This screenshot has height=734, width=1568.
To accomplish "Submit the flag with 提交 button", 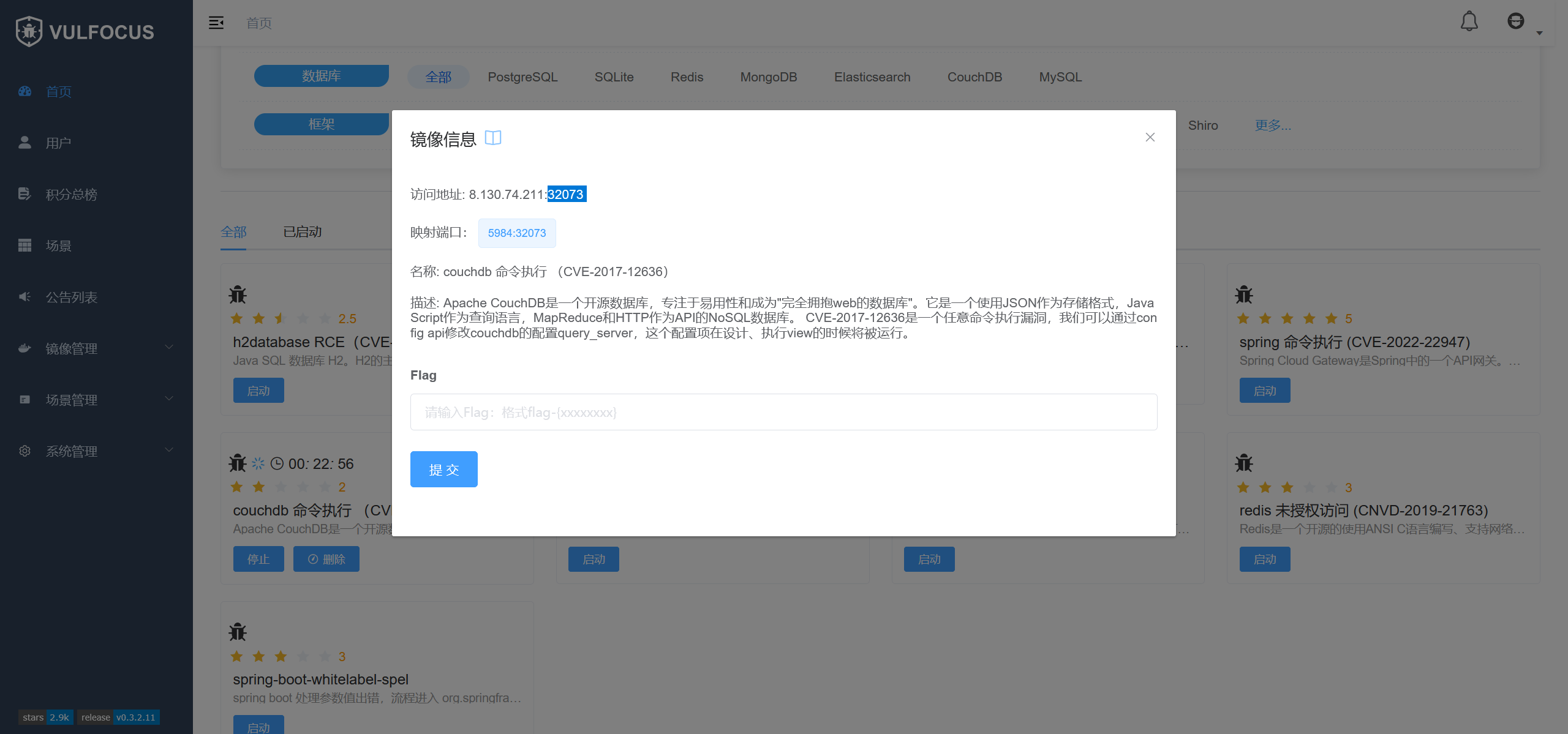I will click(443, 470).
